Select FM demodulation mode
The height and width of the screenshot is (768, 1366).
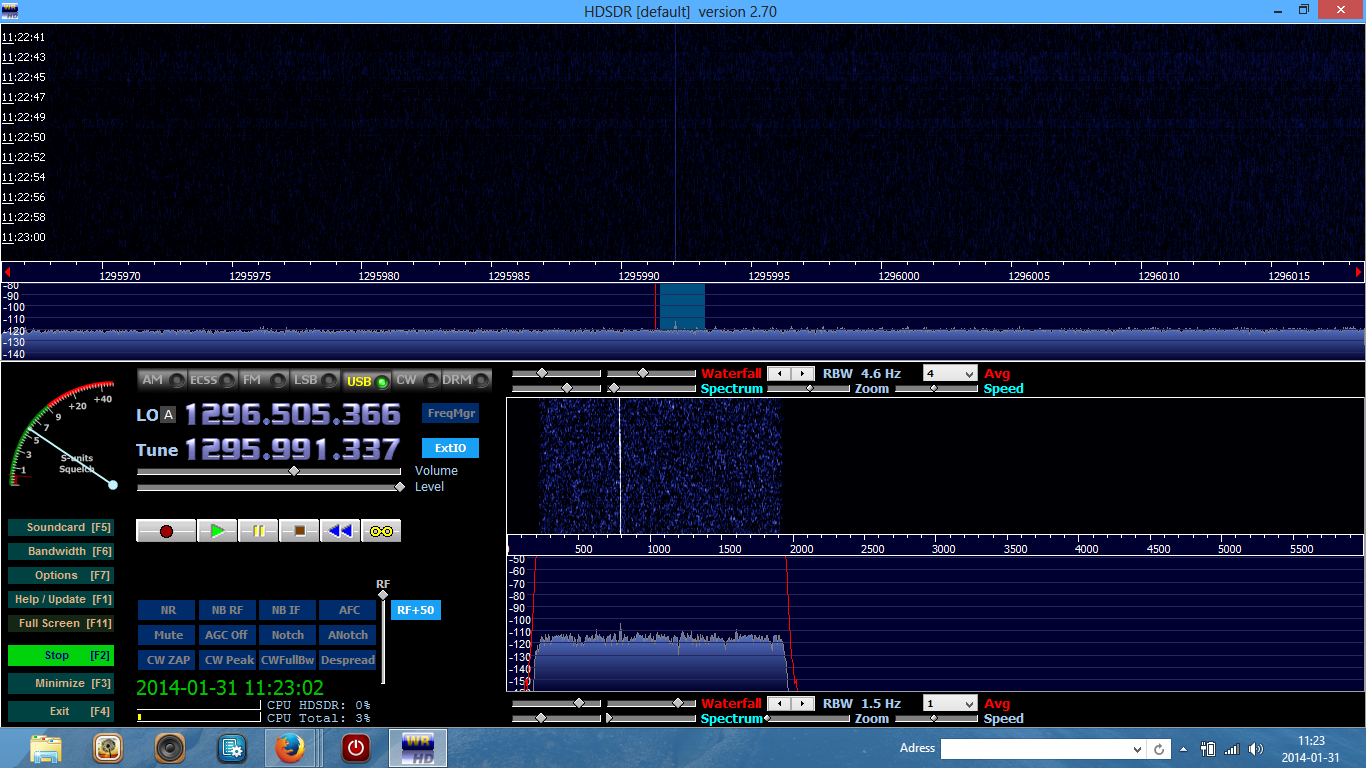pos(264,380)
